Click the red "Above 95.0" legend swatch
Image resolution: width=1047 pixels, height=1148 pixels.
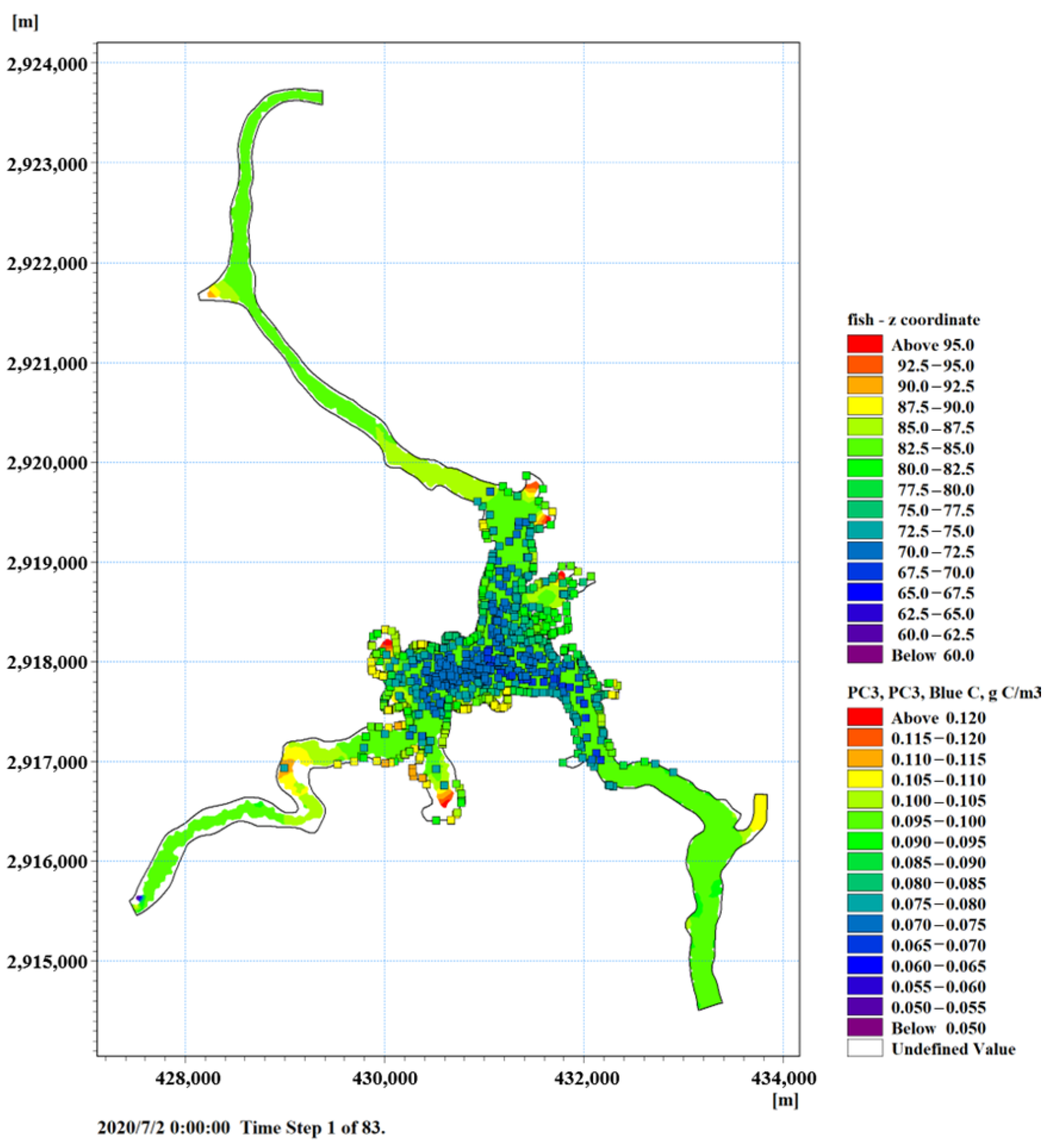(x=864, y=344)
